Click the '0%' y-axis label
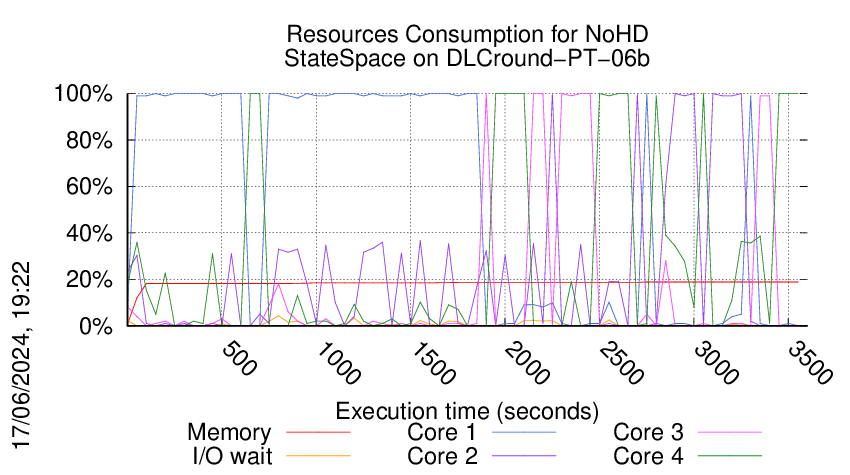Image resolution: width=850 pixels, height=475 pixels. (96, 326)
